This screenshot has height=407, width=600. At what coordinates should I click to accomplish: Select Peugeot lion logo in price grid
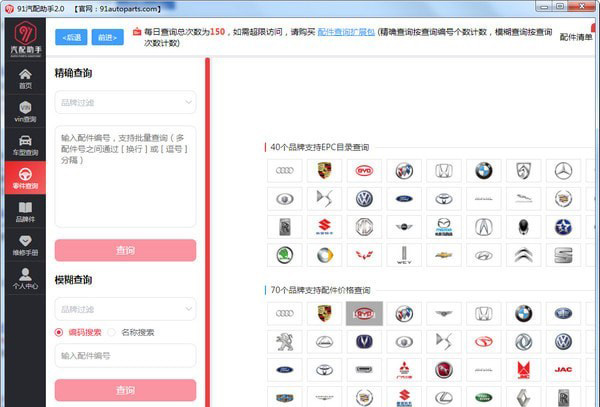[x=285, y=342]
